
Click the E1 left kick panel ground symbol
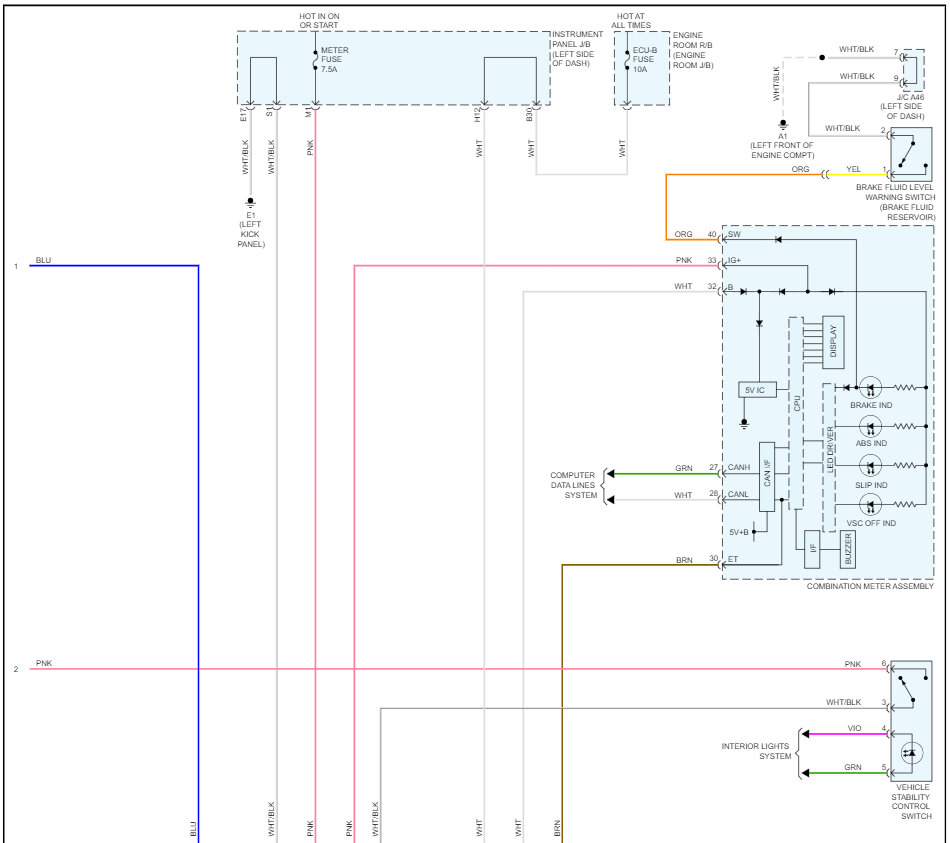pyautogui.click(x=250, y=202)
